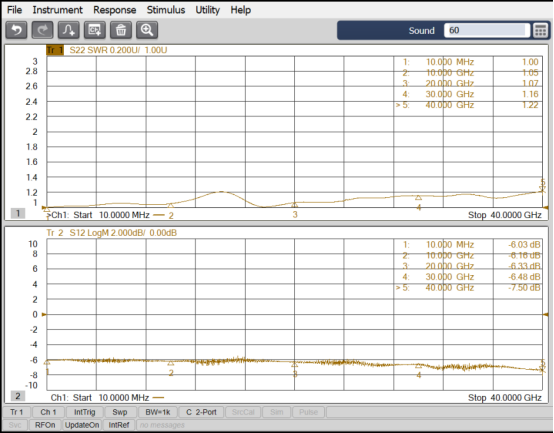554x433 pixels.
Task: Click the Sound label in entry bar
Action: 421,31
